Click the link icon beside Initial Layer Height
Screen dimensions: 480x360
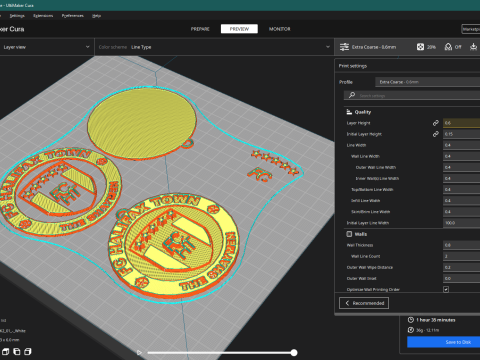[436, 134]
